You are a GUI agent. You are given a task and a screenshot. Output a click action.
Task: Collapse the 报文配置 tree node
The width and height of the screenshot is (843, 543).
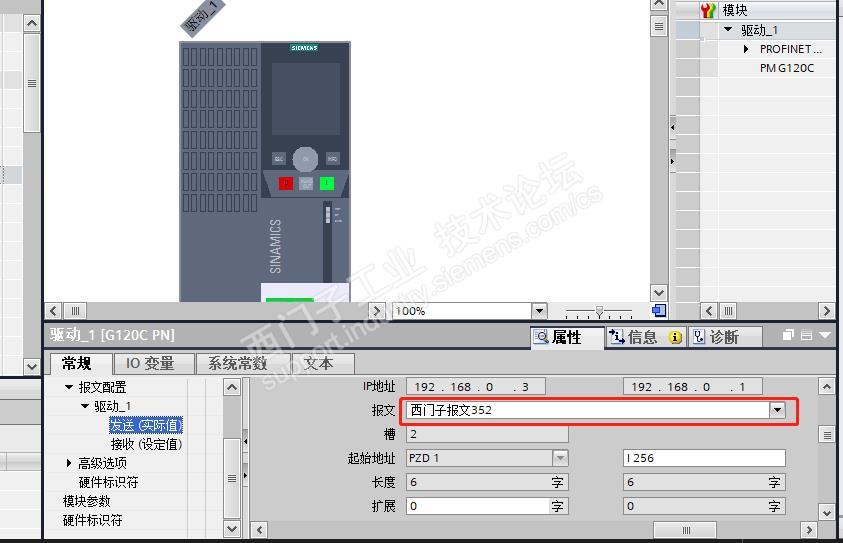pos(69,387)
